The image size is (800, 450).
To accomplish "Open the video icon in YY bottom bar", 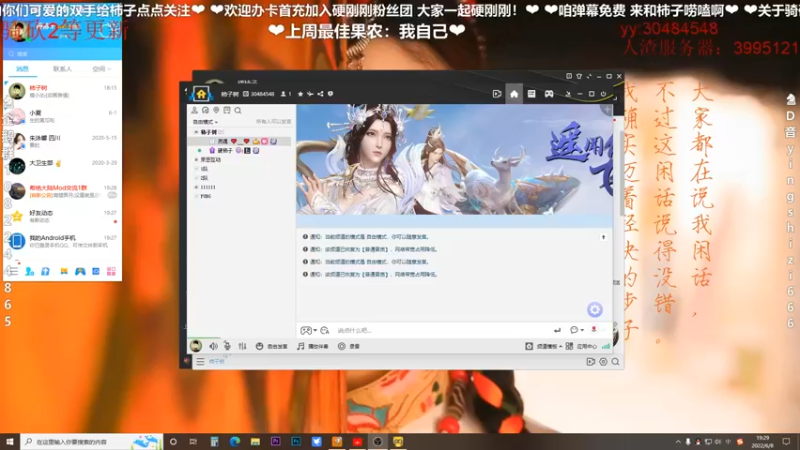I will (590, 362).
